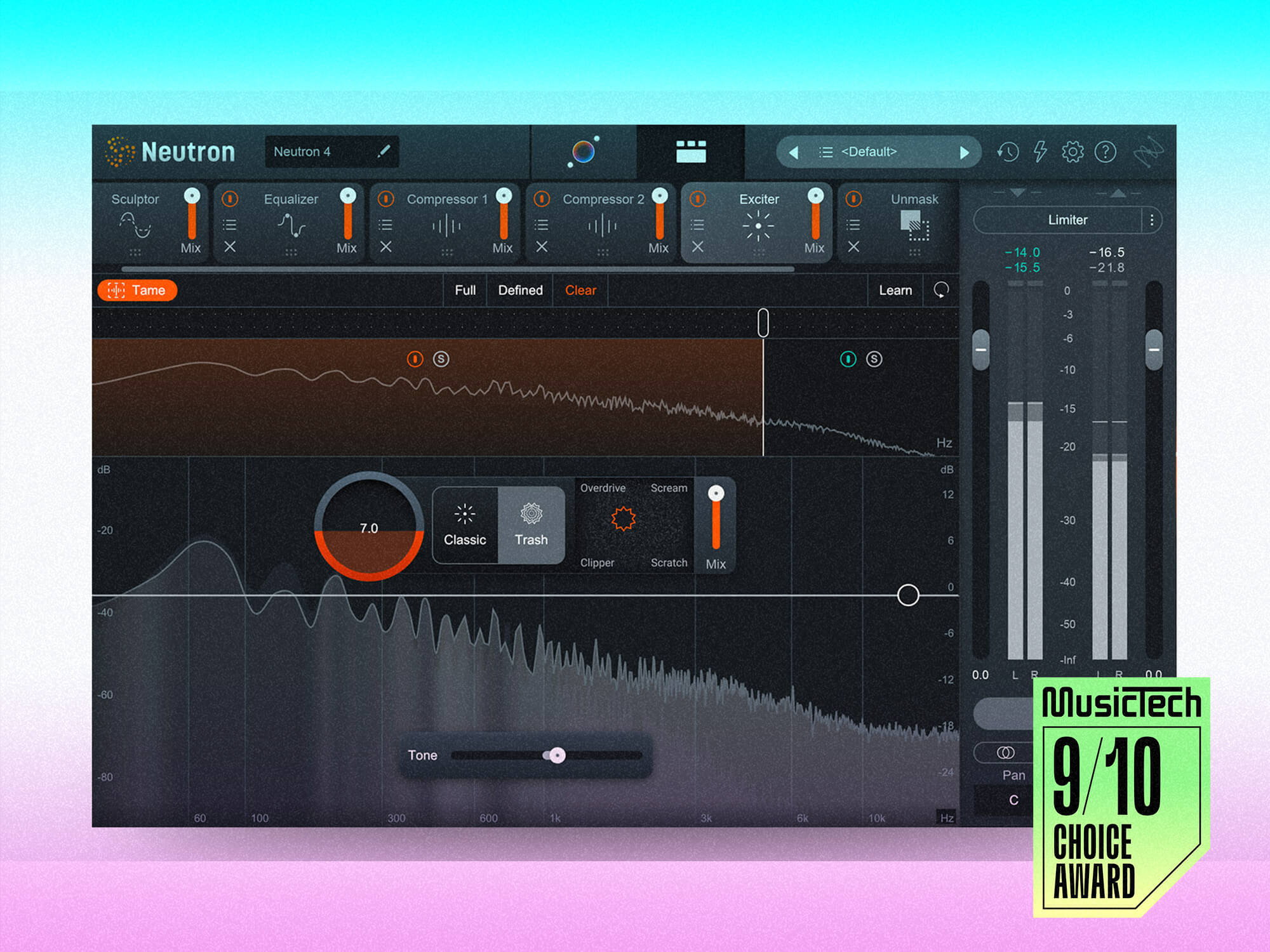1270x952 pixels.
Task: Select the Compressor 1 module icon
Action: click(x=447, y=225)
